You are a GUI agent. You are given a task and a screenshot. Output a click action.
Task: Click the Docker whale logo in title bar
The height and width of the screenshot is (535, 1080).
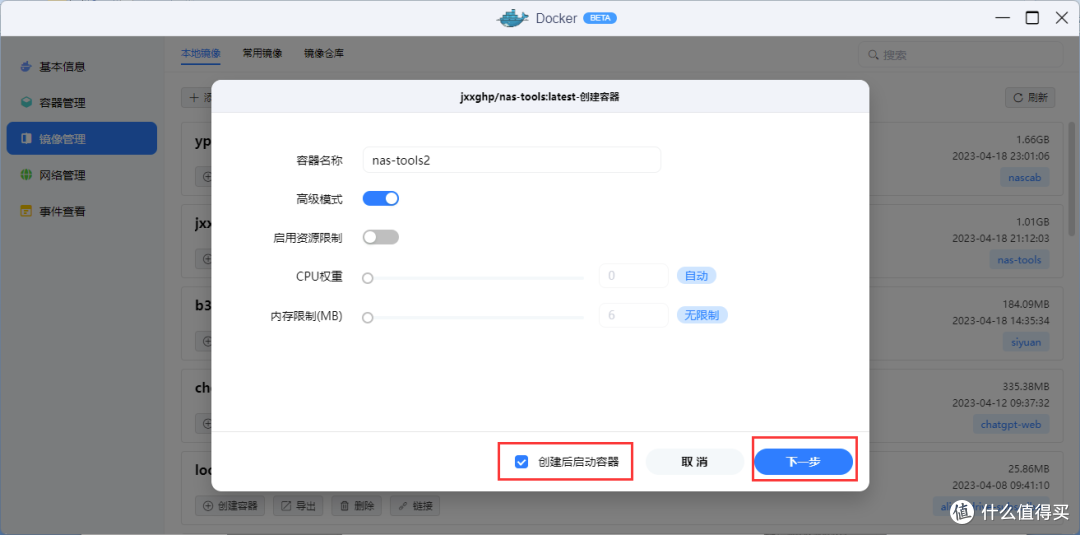point(513,18)
